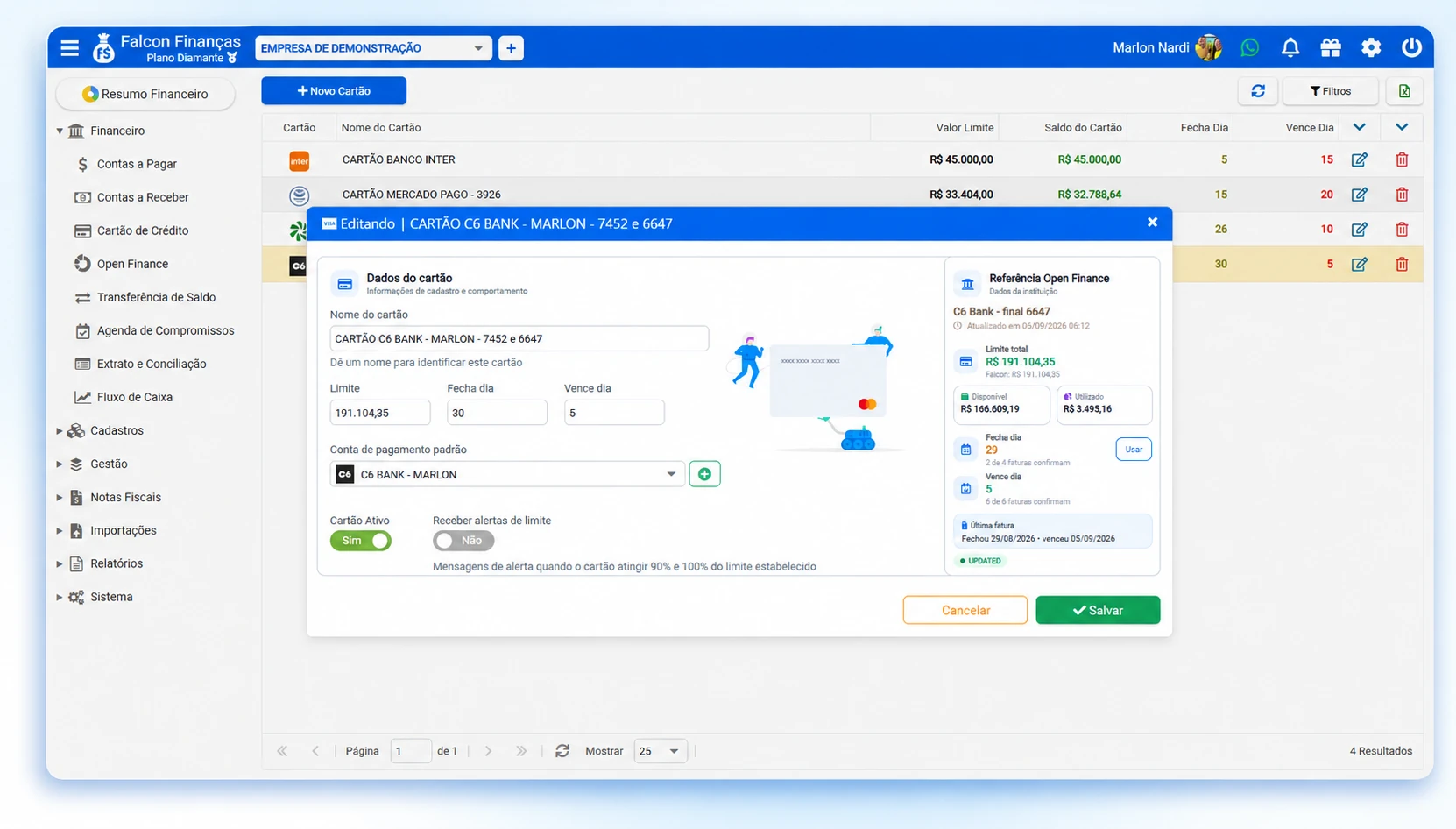Viewport: 1456px width, 829px height.
Task: Delete CARTÃO MERCADO PAGO - 3926 row
Action: [x=1402, y=195]
